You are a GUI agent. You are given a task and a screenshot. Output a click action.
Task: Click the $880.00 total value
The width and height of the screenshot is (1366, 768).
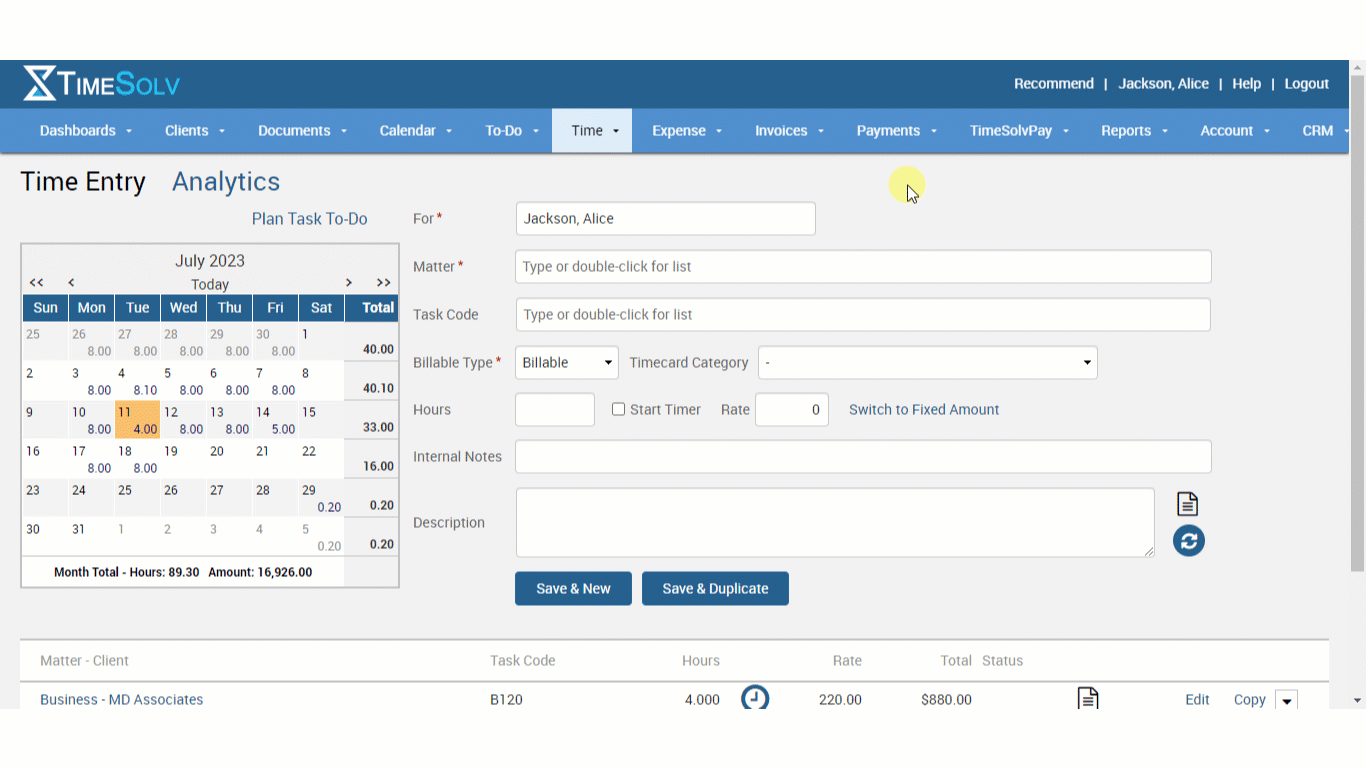click(946, 700)
